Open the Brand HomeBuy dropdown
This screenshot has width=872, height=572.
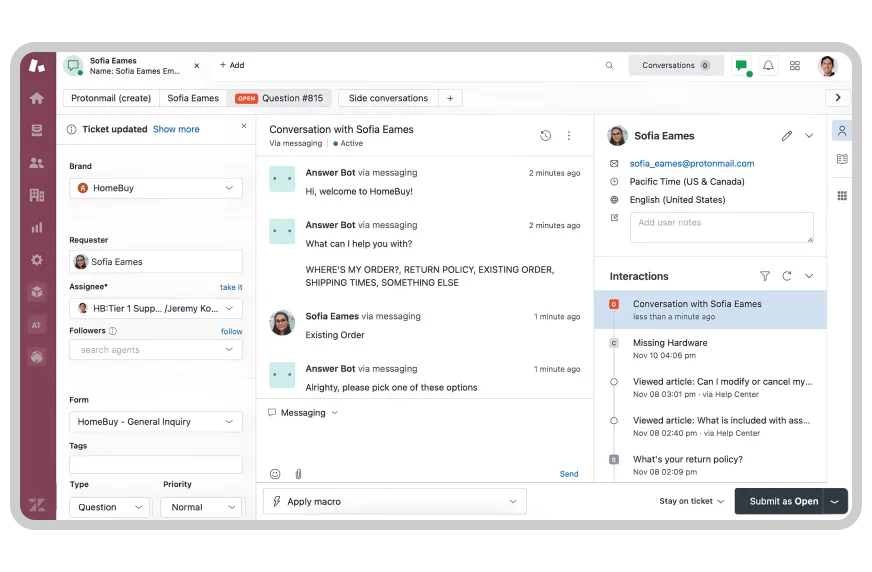pyautogui.click(x=156, y=188)
